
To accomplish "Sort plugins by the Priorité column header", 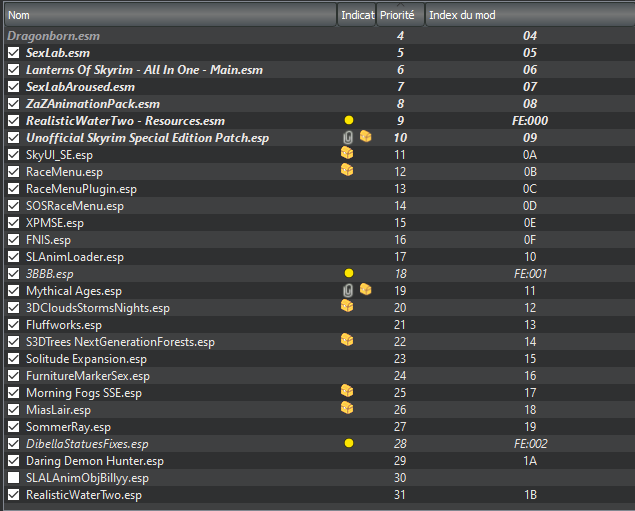I will tap(400, 15).
